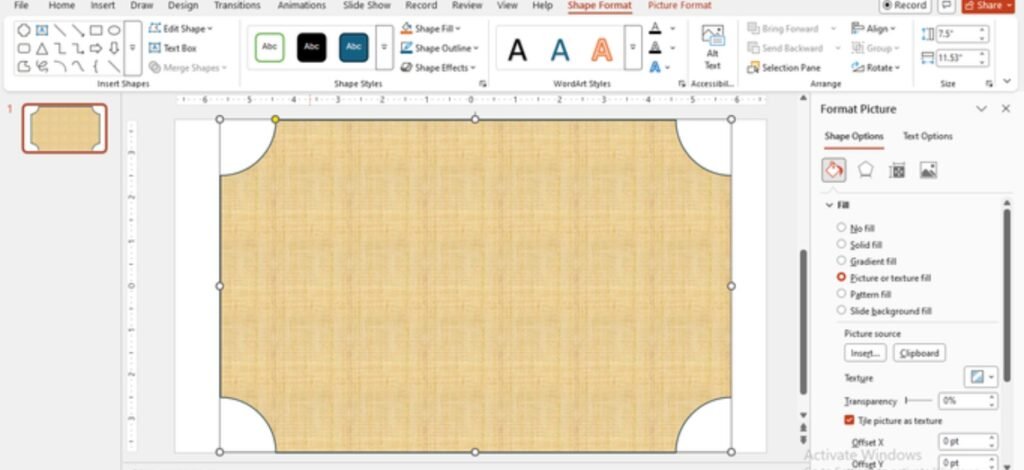Open Texture preset dropdown
The height and width of the screenshot is (470, 1024).
(981, 377)
